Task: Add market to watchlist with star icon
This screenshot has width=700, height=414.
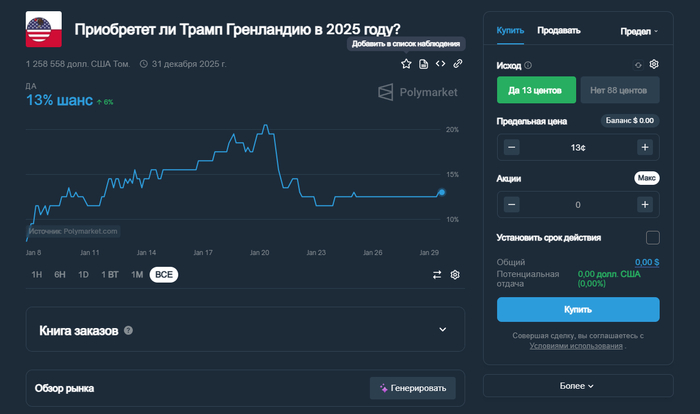Action: click(x=406, y=64)
